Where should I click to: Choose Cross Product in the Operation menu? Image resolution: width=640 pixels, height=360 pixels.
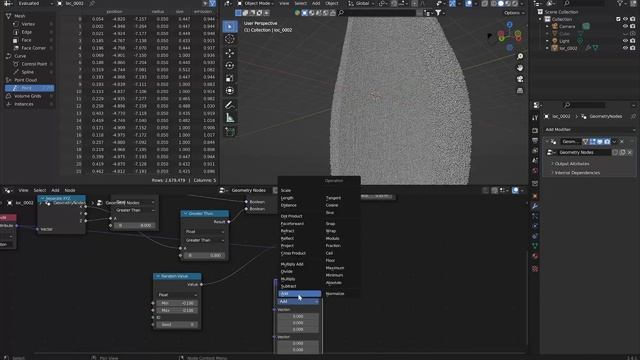coord(293,253)
